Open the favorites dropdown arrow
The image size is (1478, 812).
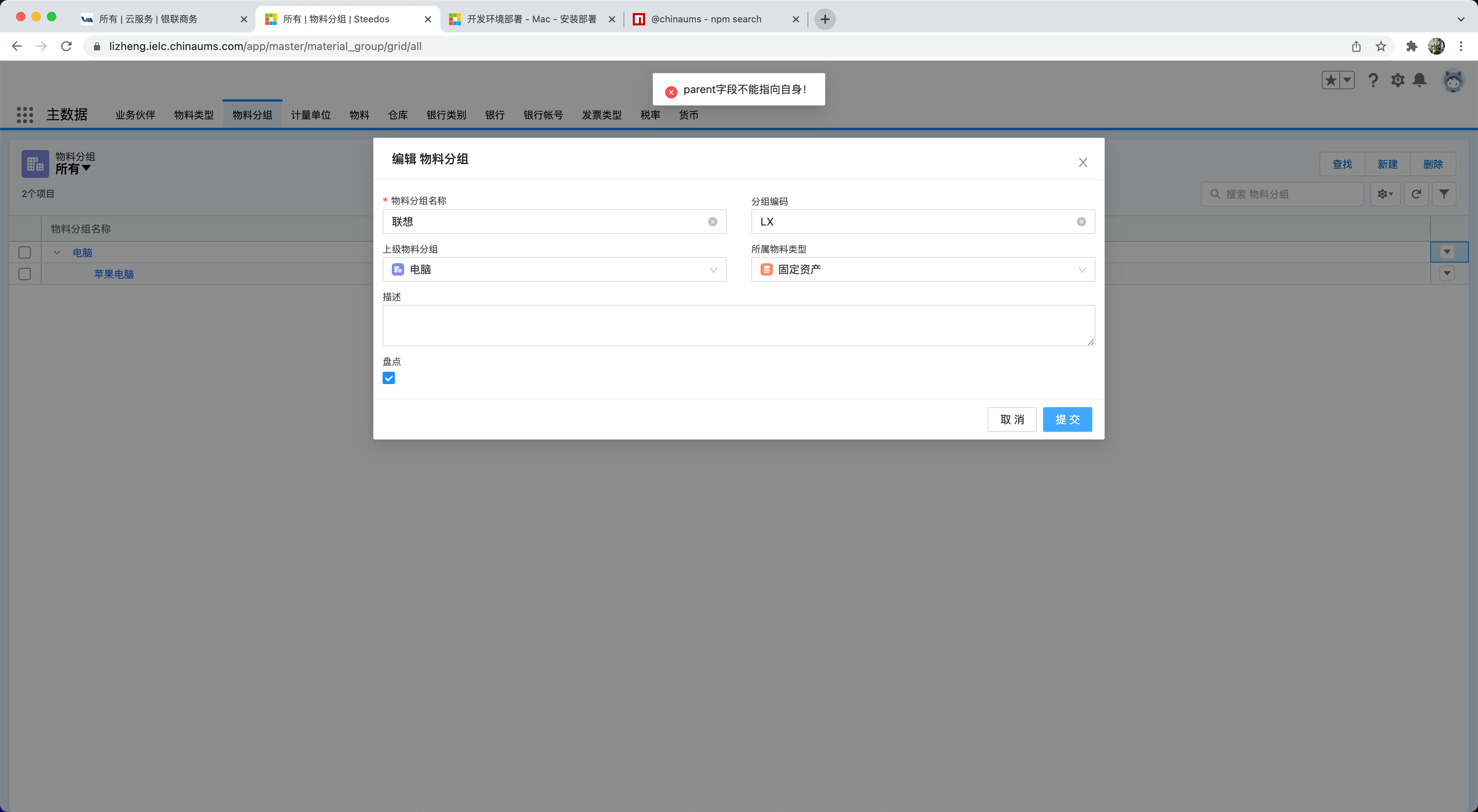tap(1347, 80)
